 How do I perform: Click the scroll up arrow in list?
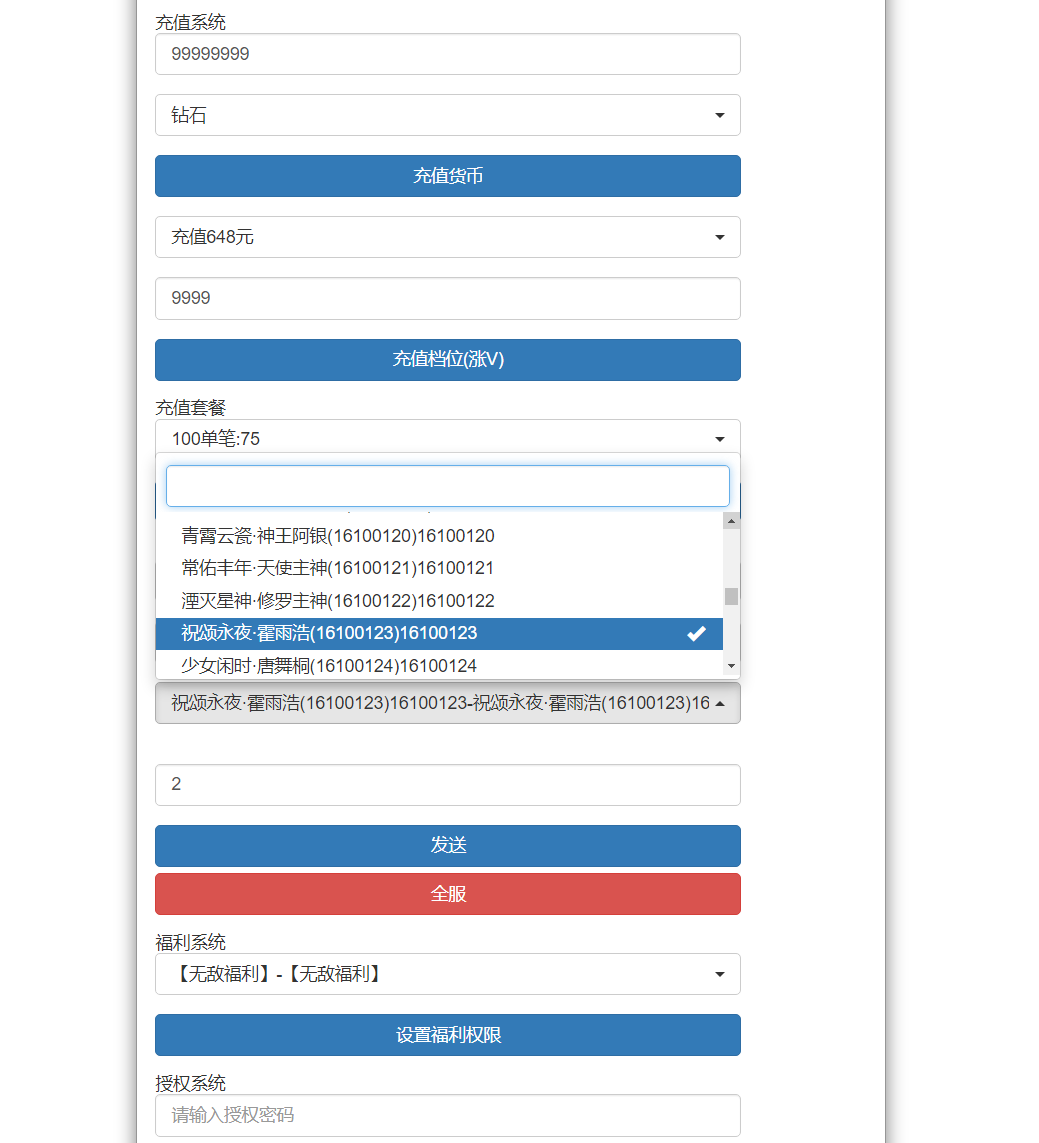click(731, 521)
